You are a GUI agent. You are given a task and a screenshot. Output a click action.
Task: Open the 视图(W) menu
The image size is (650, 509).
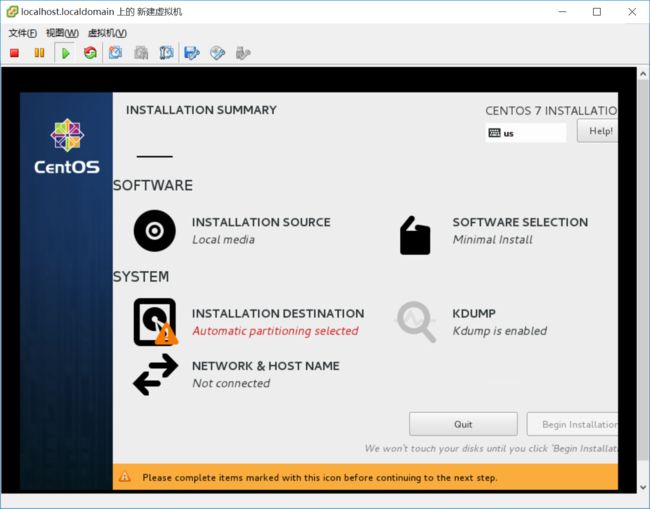[x=62, y=33]
